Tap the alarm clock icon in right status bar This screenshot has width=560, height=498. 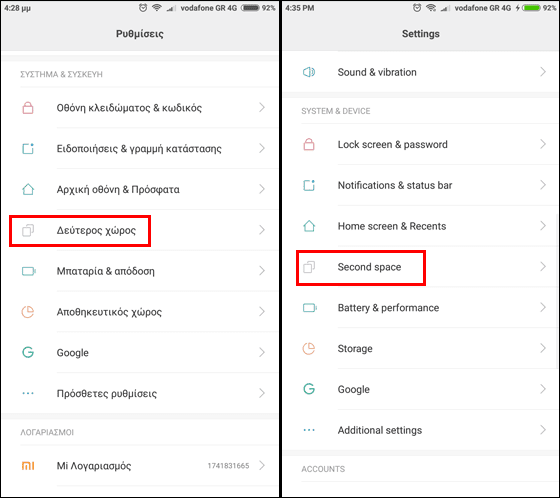tap(417, 8)
